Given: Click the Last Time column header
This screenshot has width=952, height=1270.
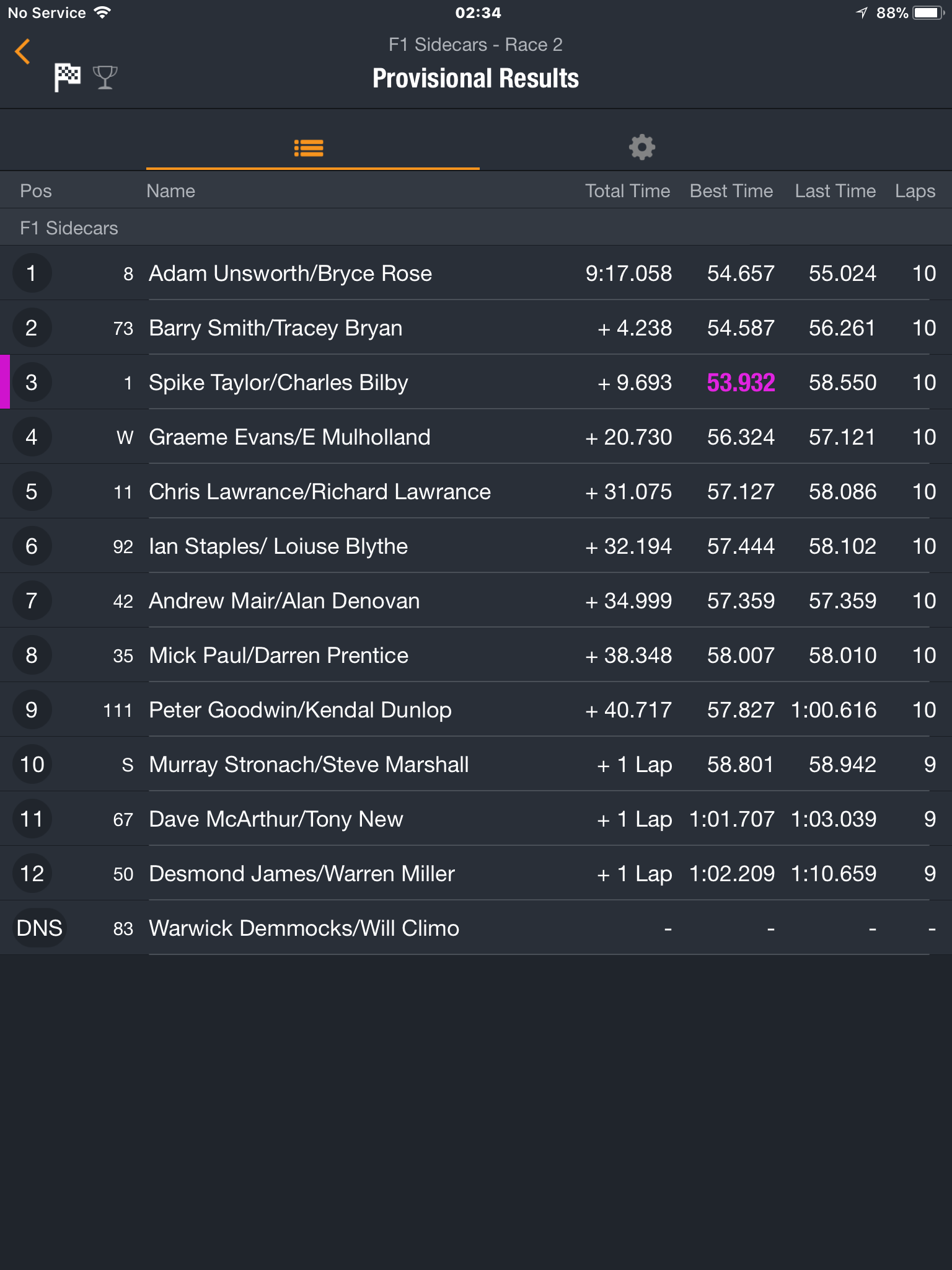Looking at the screenshot, I should [x=835, y=191].
